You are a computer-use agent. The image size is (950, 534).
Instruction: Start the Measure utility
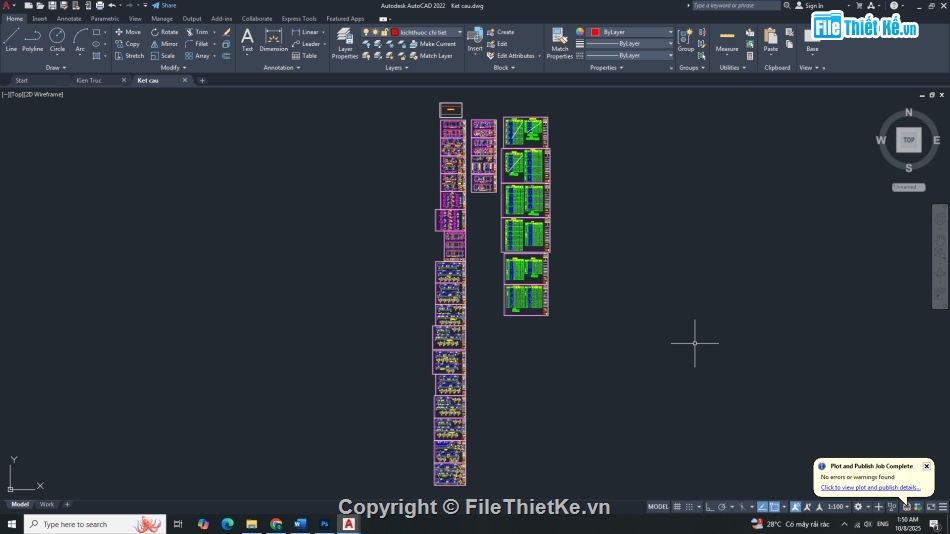pos(727,40)
